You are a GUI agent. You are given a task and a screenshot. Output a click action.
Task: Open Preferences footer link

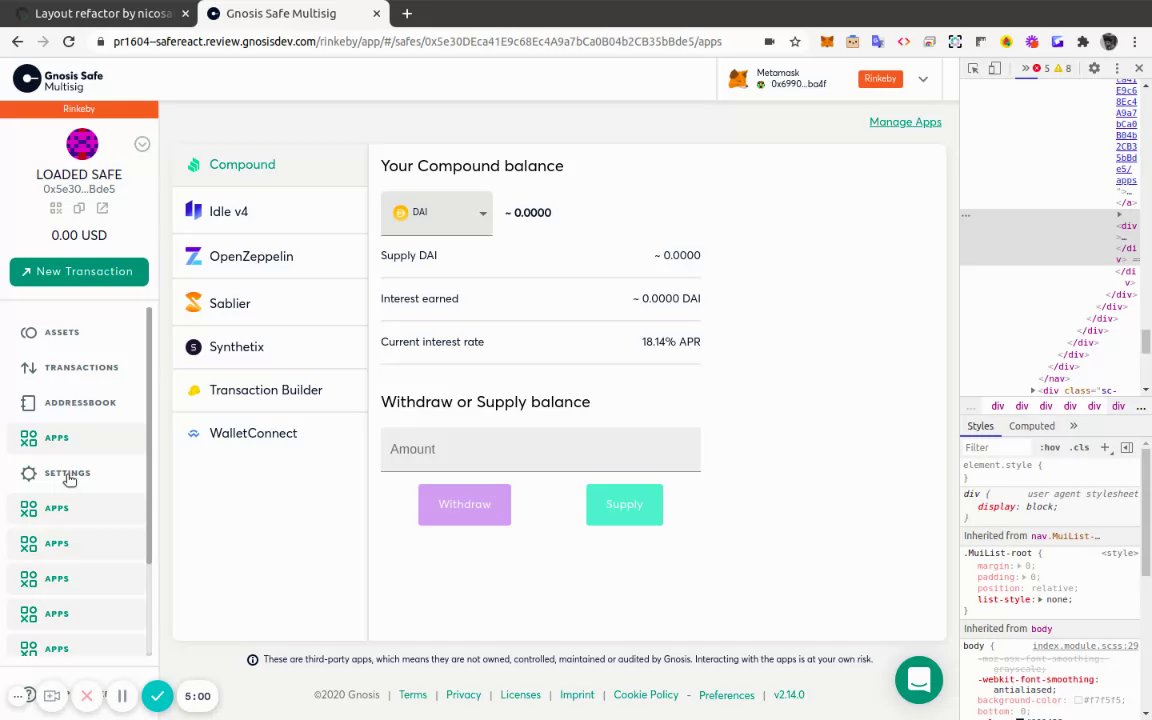[727, 695]
